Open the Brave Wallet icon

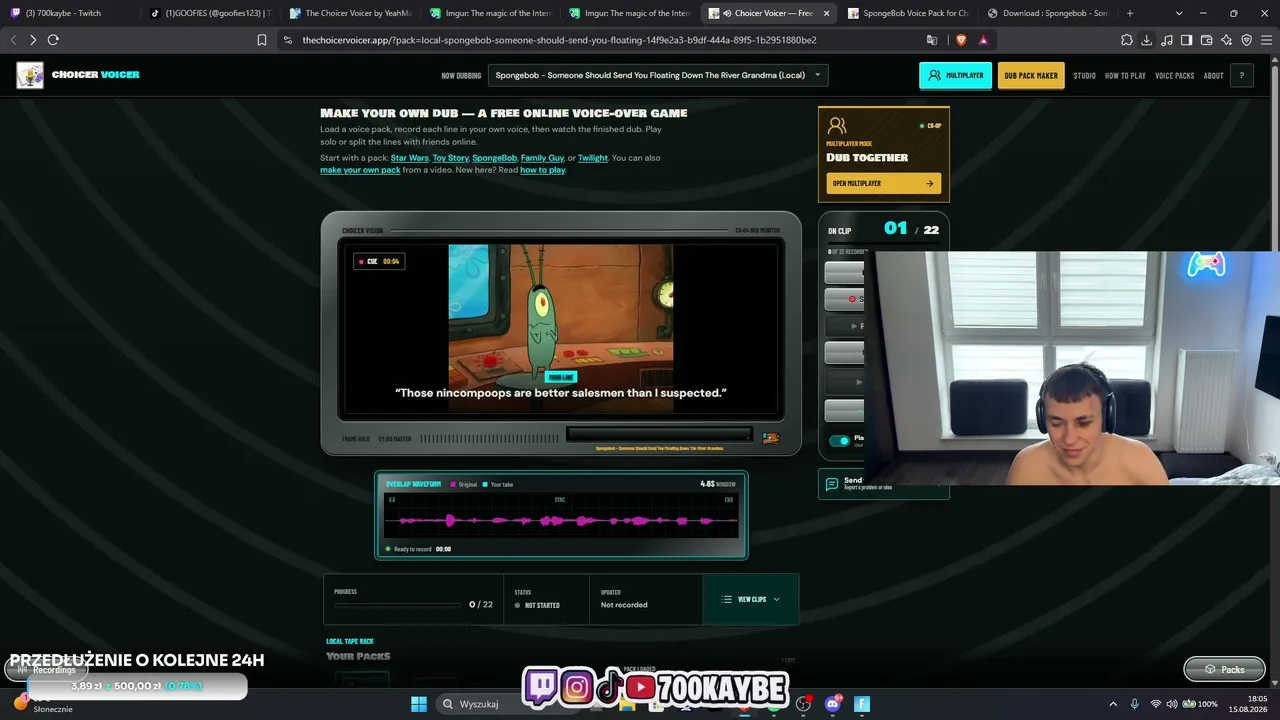coord(1206,40)
